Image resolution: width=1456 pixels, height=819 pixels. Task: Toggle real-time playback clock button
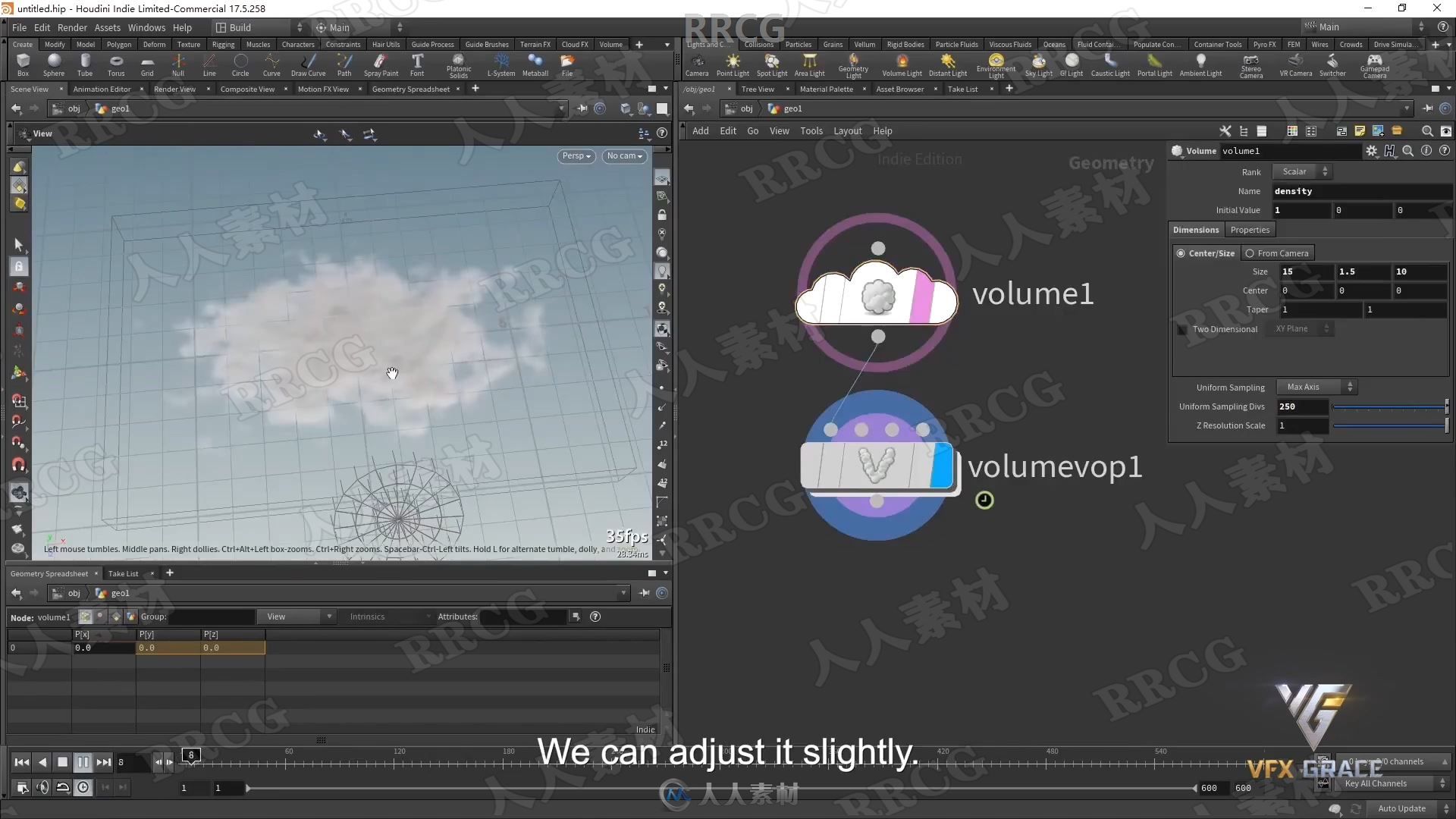pyautogui.click(x=83, y=788)
